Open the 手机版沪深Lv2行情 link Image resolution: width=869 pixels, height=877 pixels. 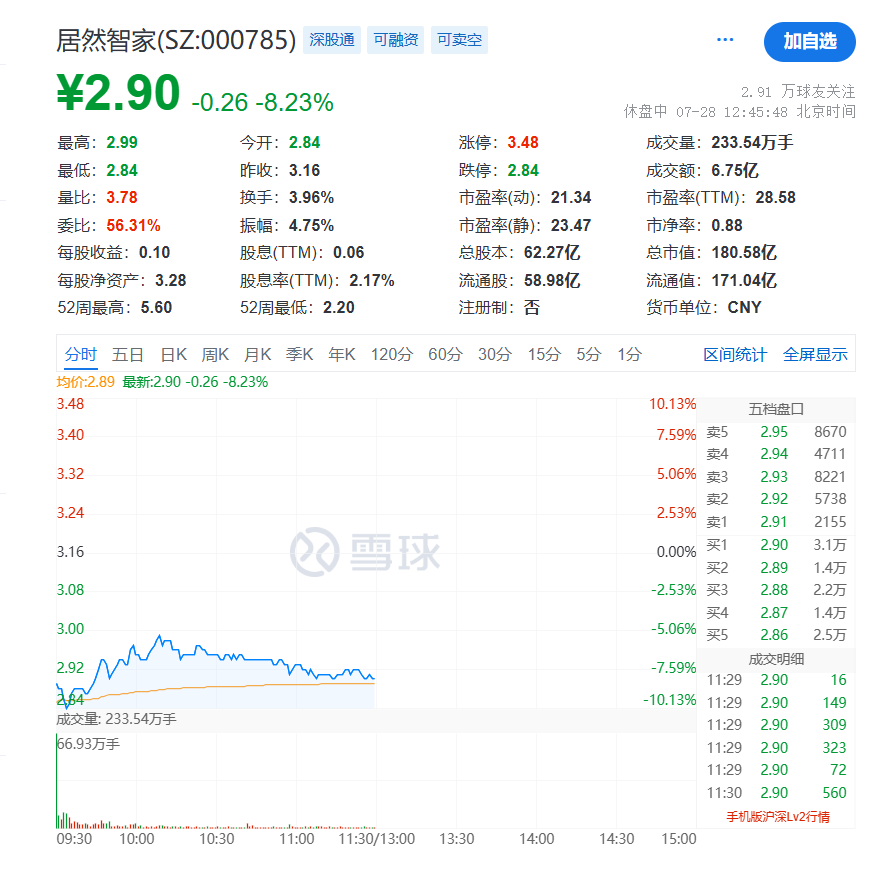[x=778, y=817]
